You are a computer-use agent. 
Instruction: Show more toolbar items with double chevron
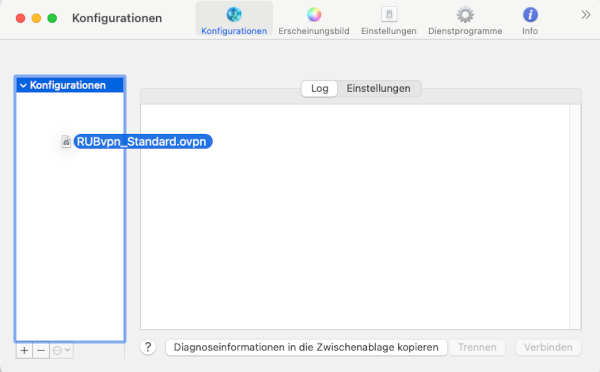click(585, 15)
